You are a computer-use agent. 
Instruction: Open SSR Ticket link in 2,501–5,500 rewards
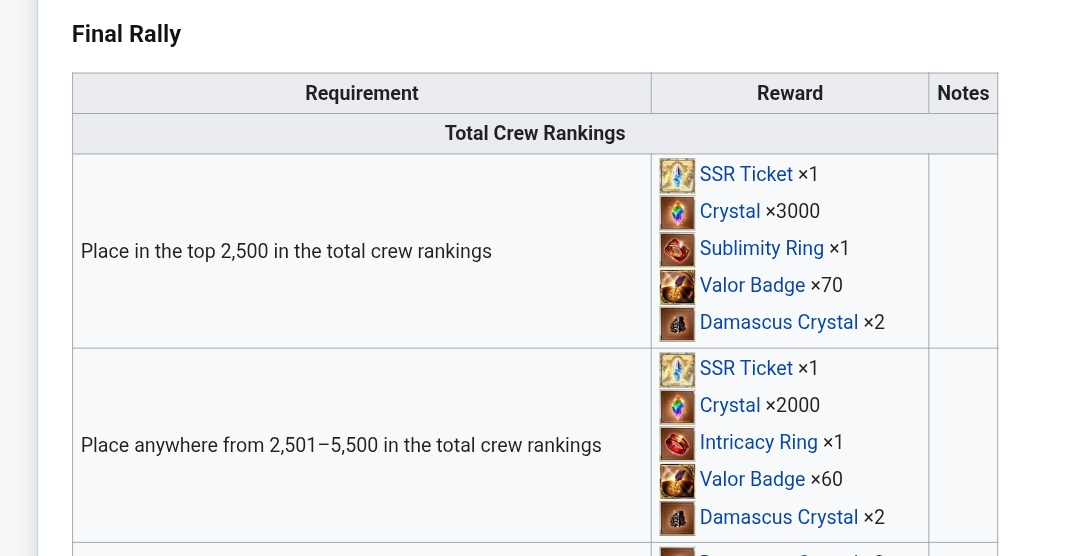coord(746,368)
